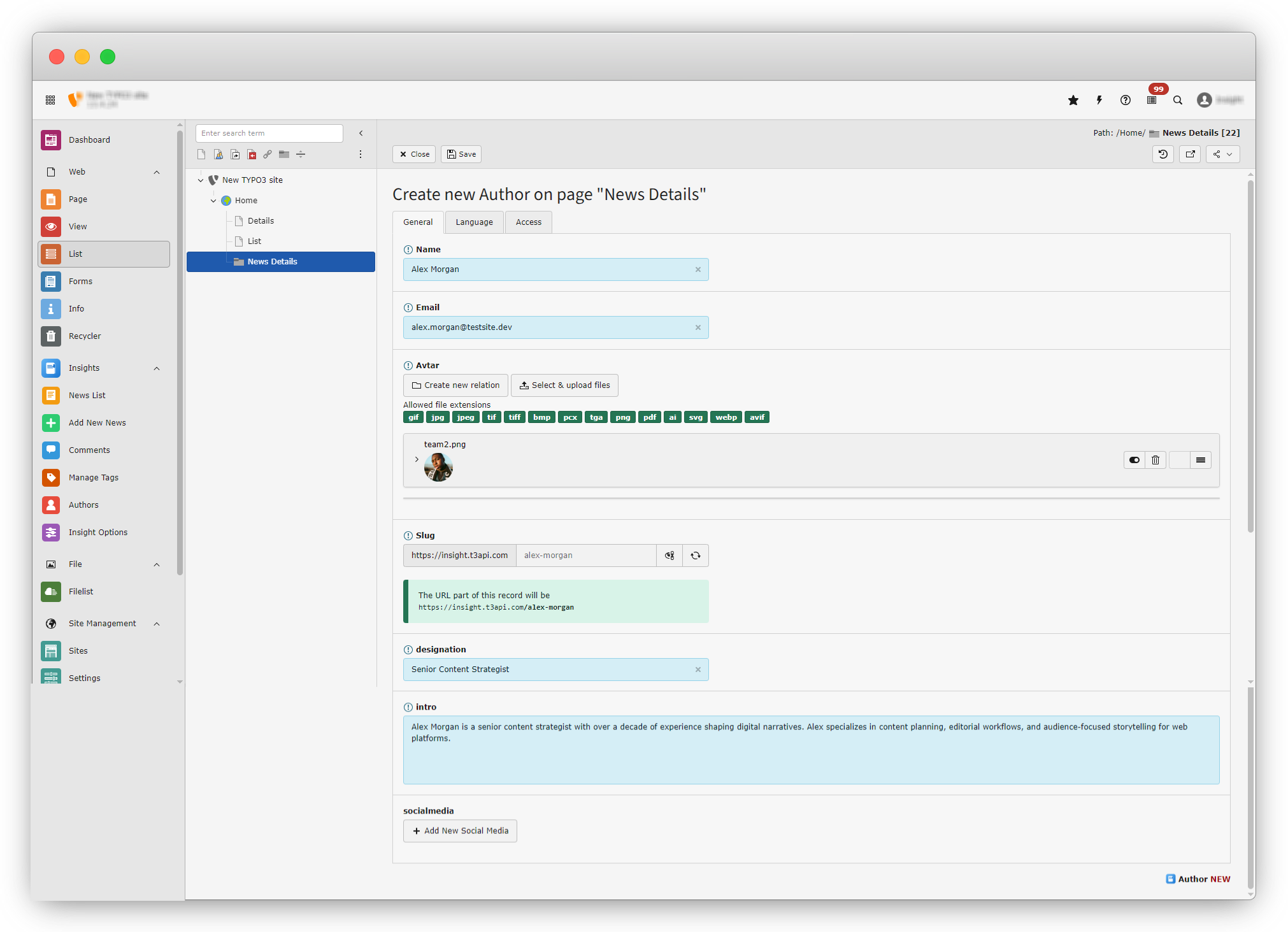This screenshot has width=1288, height=932.
Task: Expand the team2.png file relation
Action: (x=417, y=459)
